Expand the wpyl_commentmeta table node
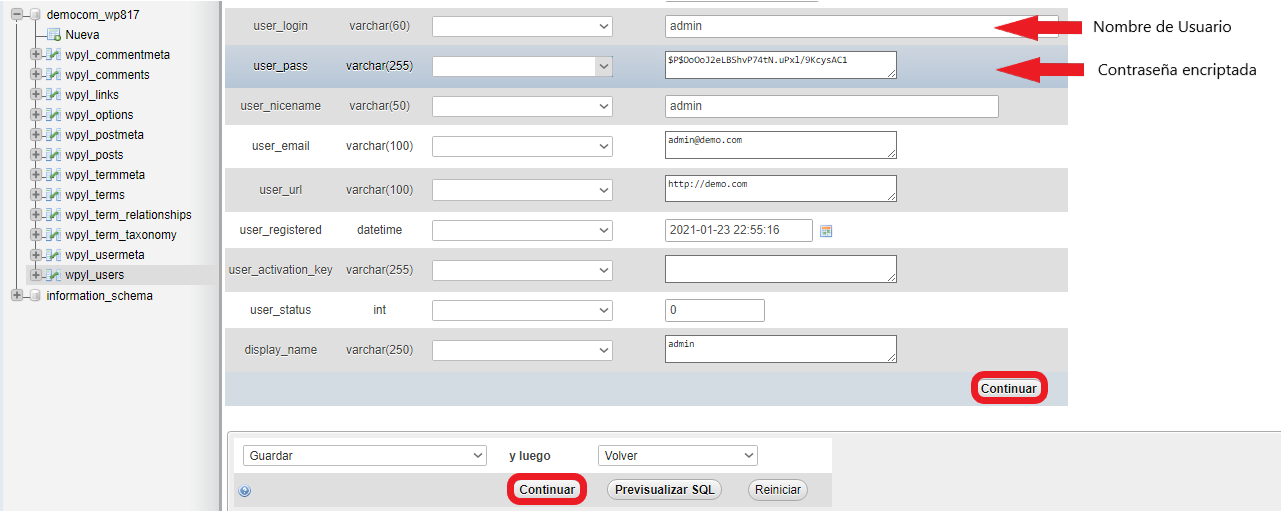 click(36, 55)
